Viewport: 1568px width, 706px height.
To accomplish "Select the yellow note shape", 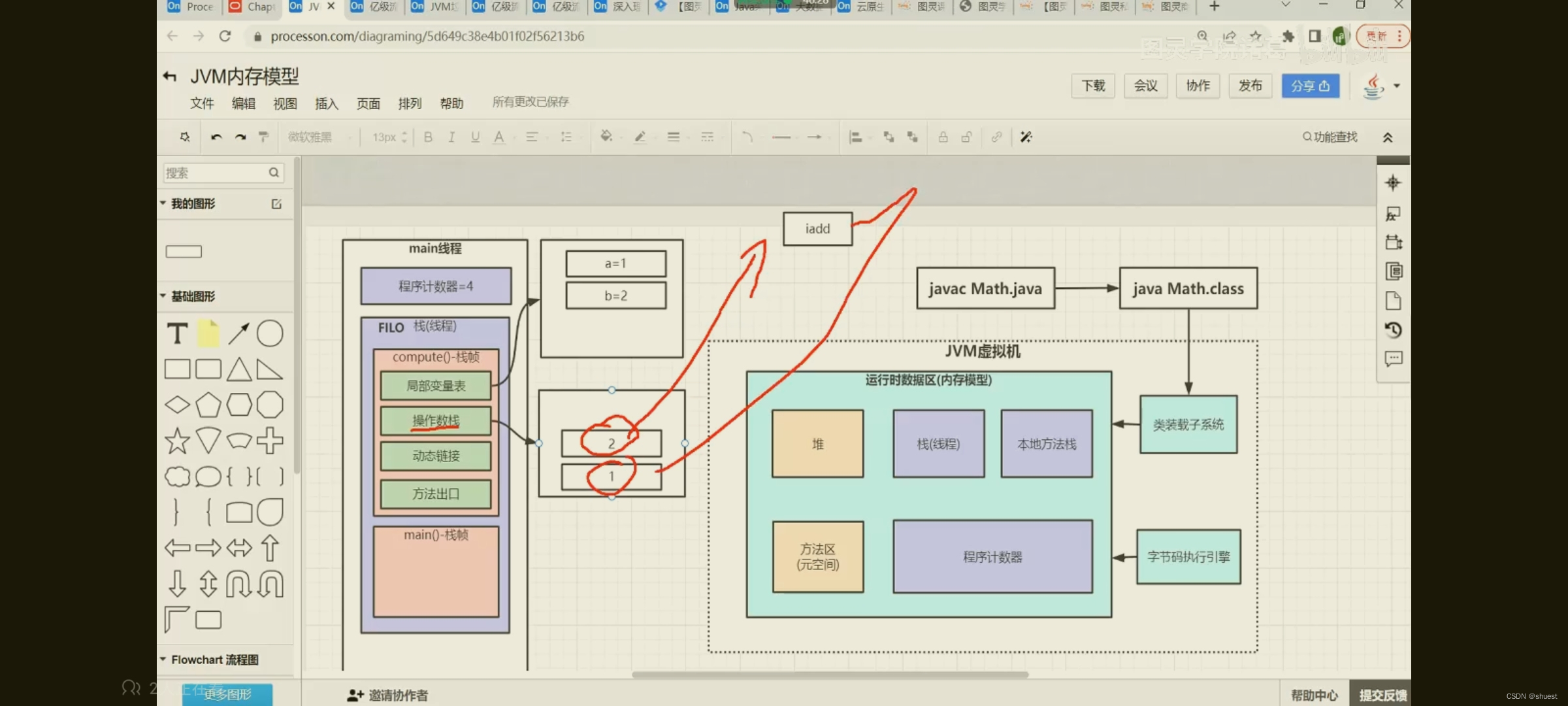I will 208,333.
